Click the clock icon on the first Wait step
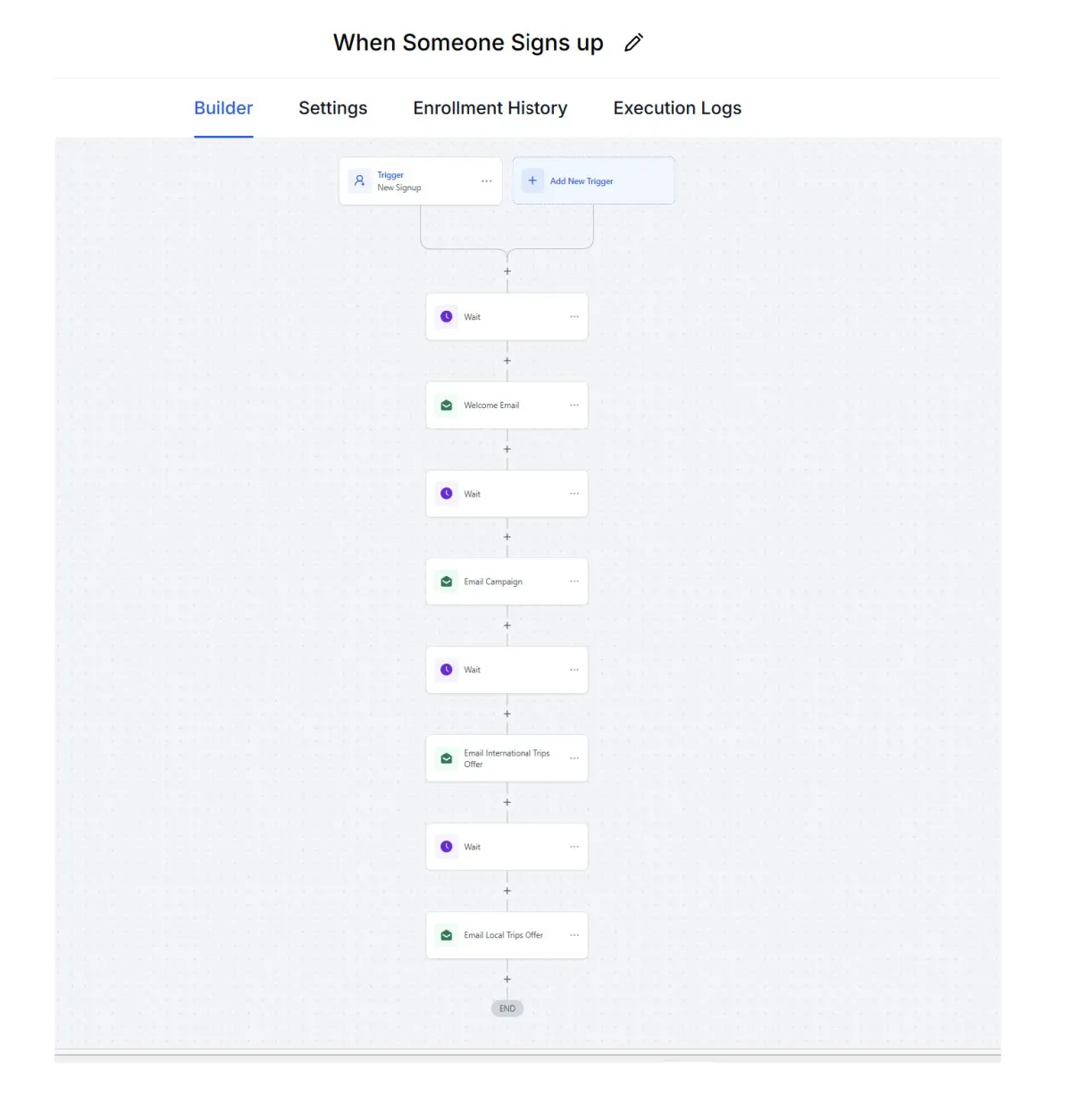Image resolution: width=1072 pixels, height=1120 pixels. [x=447, y=317]
